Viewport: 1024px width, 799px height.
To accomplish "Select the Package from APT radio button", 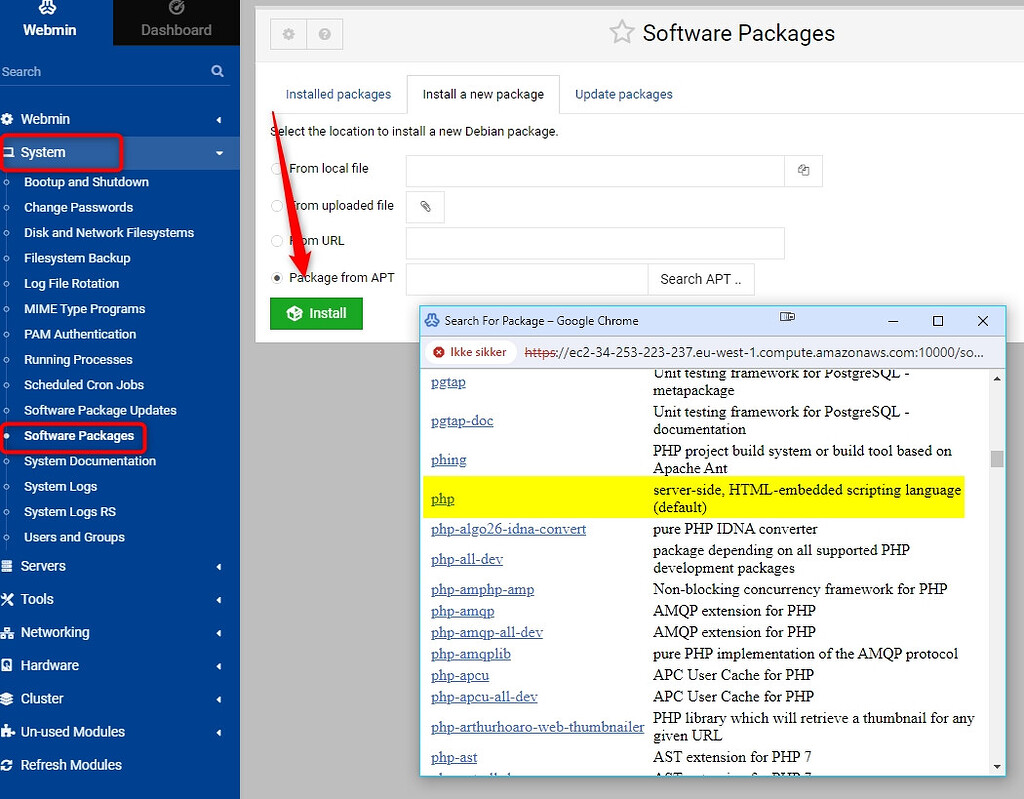I will coord(276,279).
